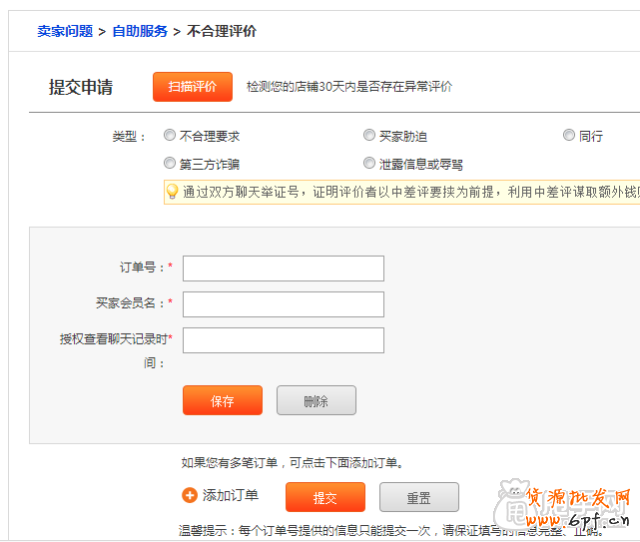Focus the 买家会员名 text field
This screenshot has height=542, width=640.
[283, 304]
